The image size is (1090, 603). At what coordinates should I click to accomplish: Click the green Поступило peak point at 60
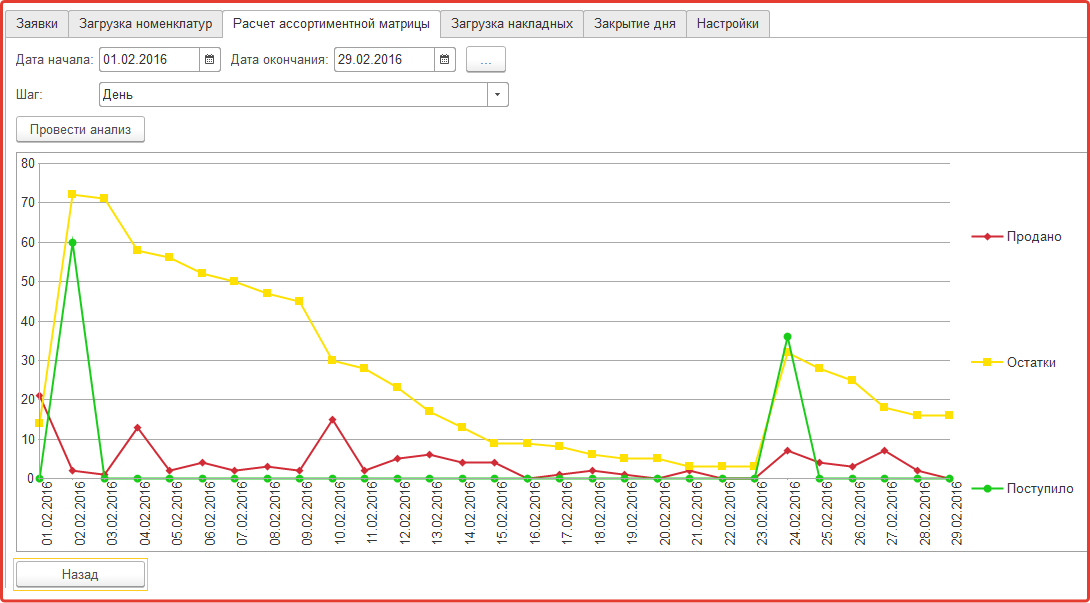[72, 242]
